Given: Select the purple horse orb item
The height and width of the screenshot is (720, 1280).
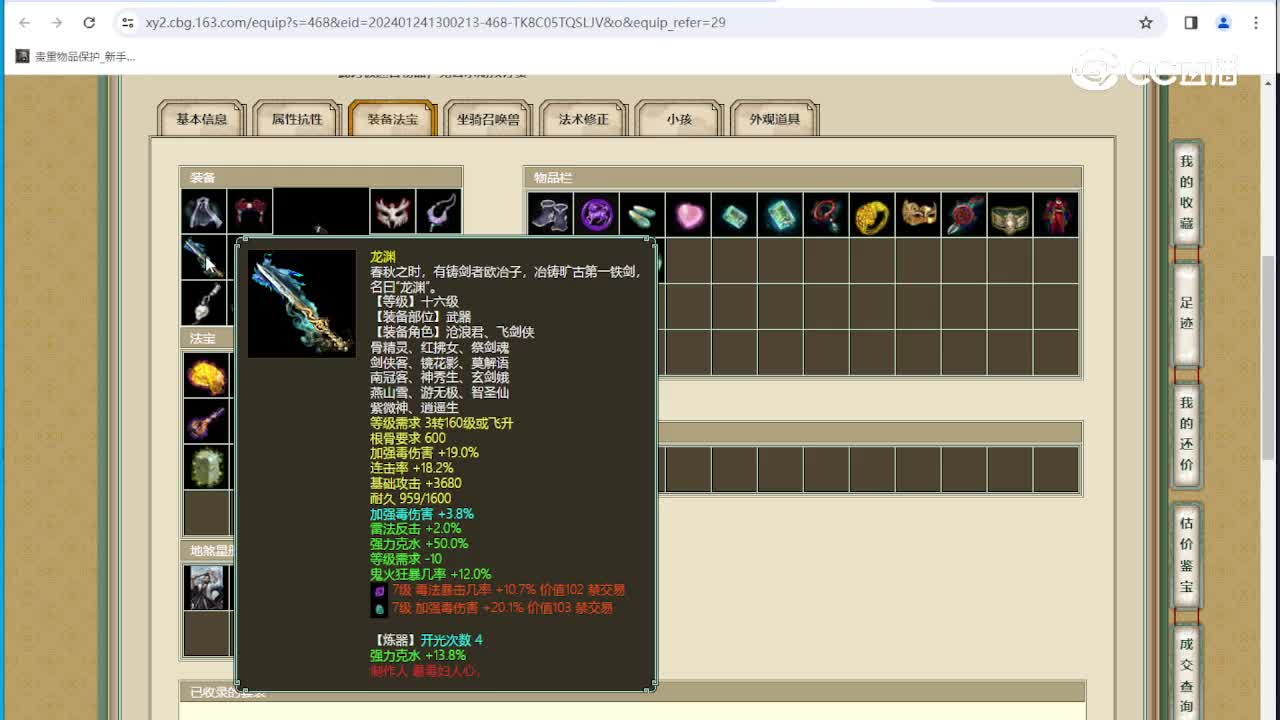Looking at the screenshot, I should [x=596, y=214].
